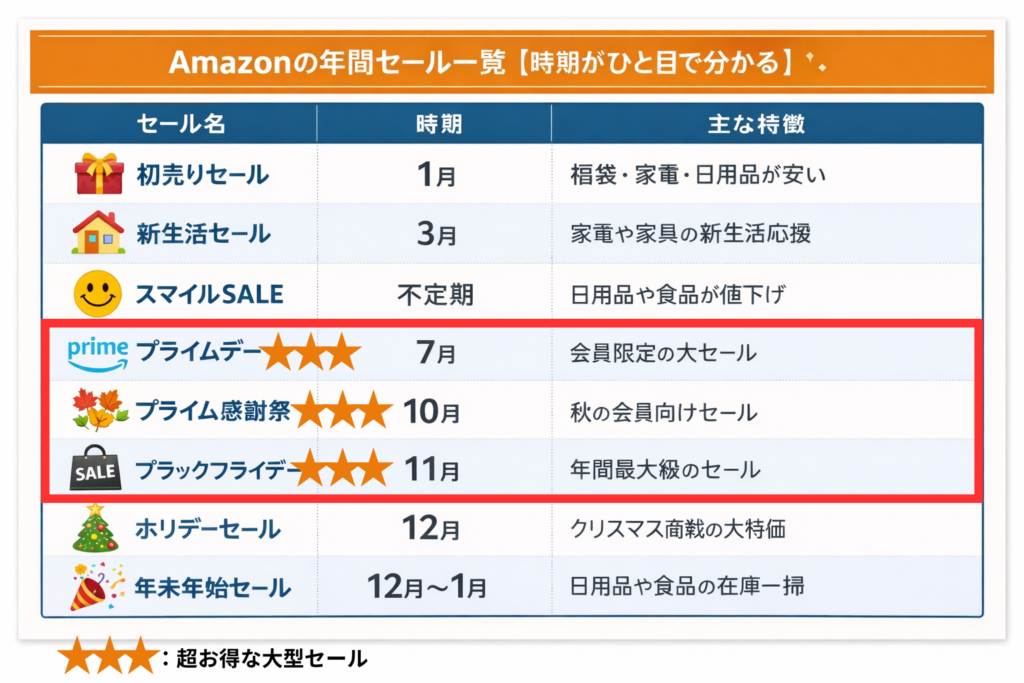Click the gift box icon beside 初売りセール

(x=98, y=174)
